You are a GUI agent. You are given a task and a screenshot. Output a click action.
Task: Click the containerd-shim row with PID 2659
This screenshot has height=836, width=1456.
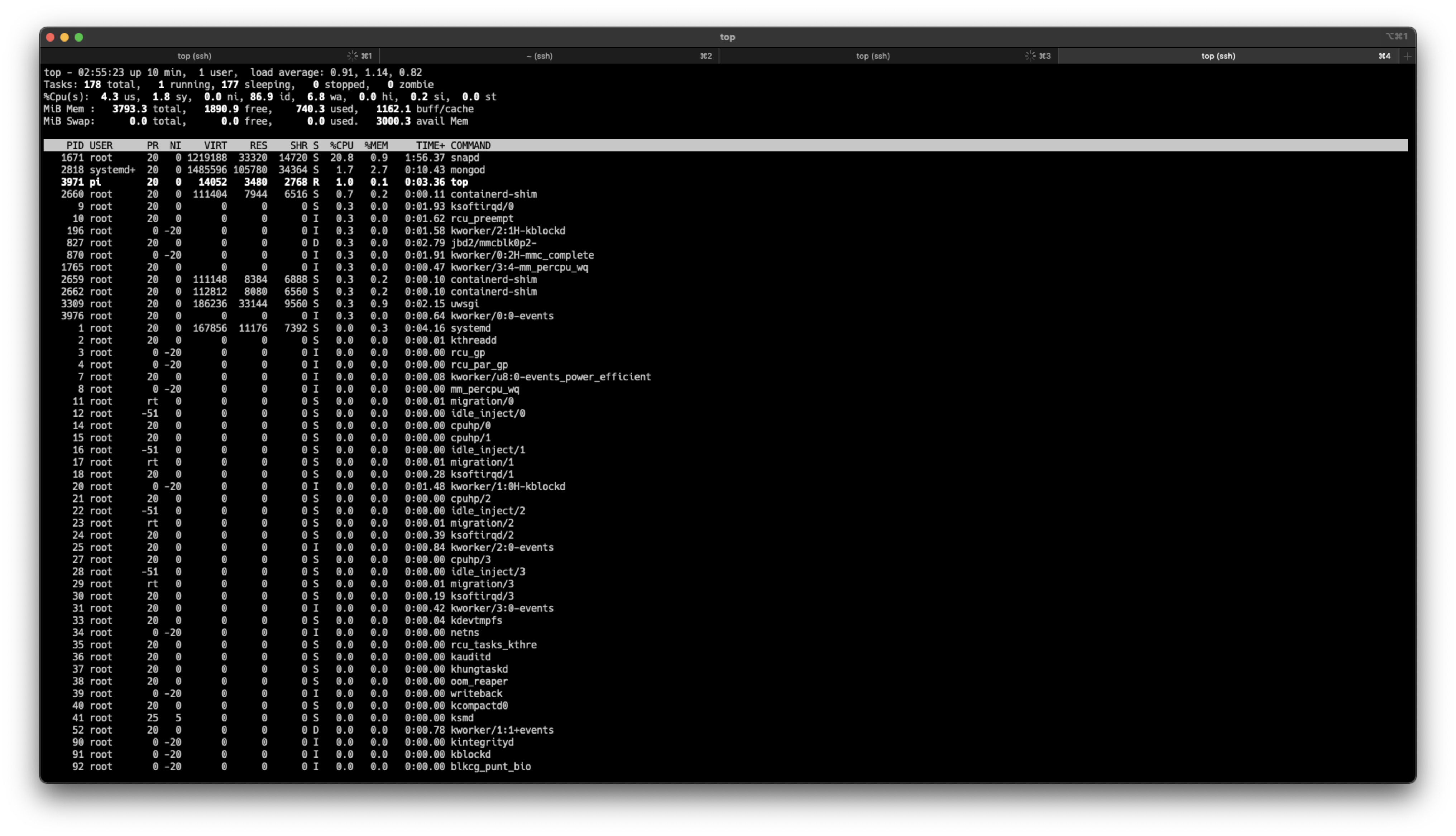pyautogui.click(x=726, y=279)
